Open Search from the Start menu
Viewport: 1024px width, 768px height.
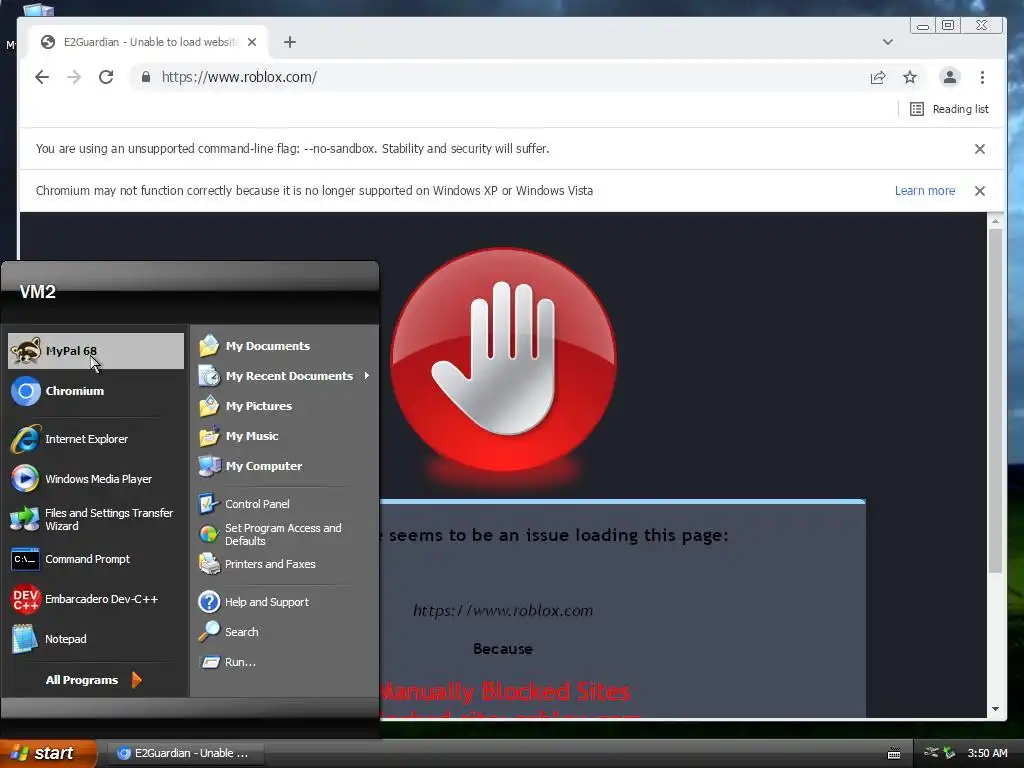(x=284, y=632)
